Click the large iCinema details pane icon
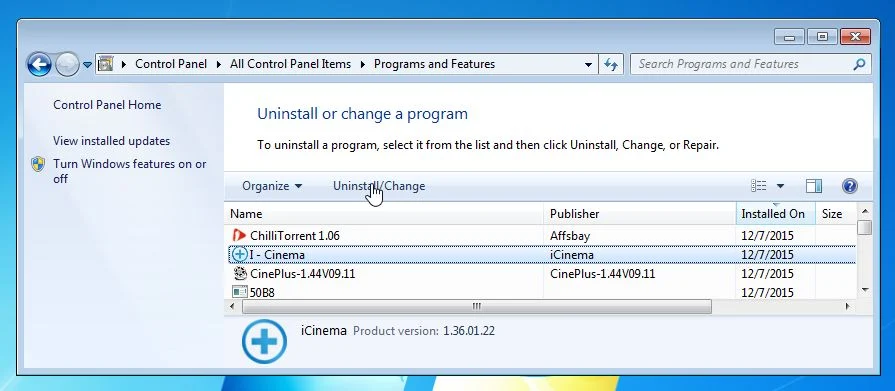 click(x=264, y=341)
